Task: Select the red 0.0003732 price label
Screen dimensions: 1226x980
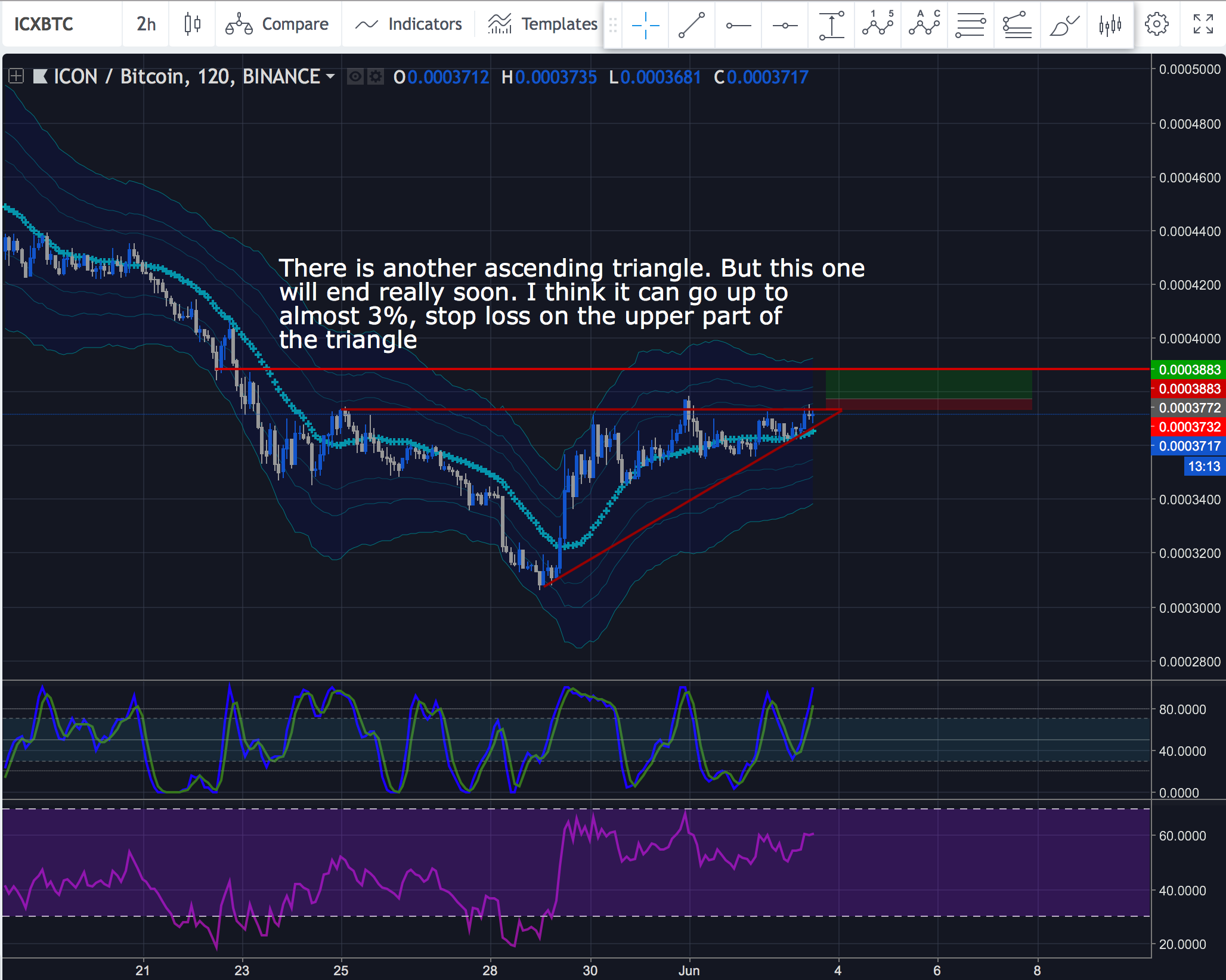Action: point(1188,427)
